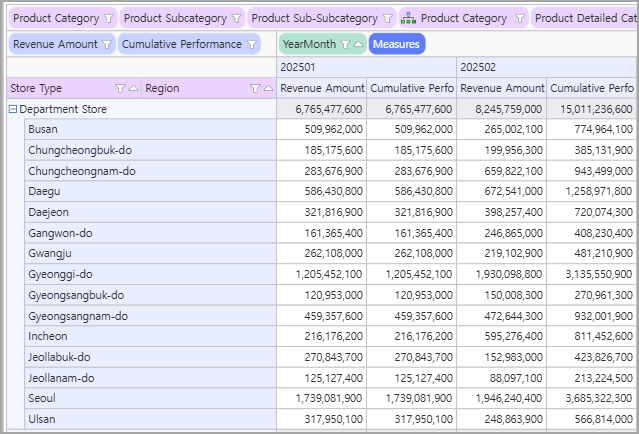The image size is (639, 434).
Task: Select the Gyeongsangbuk-do region row
Action: 150,295
